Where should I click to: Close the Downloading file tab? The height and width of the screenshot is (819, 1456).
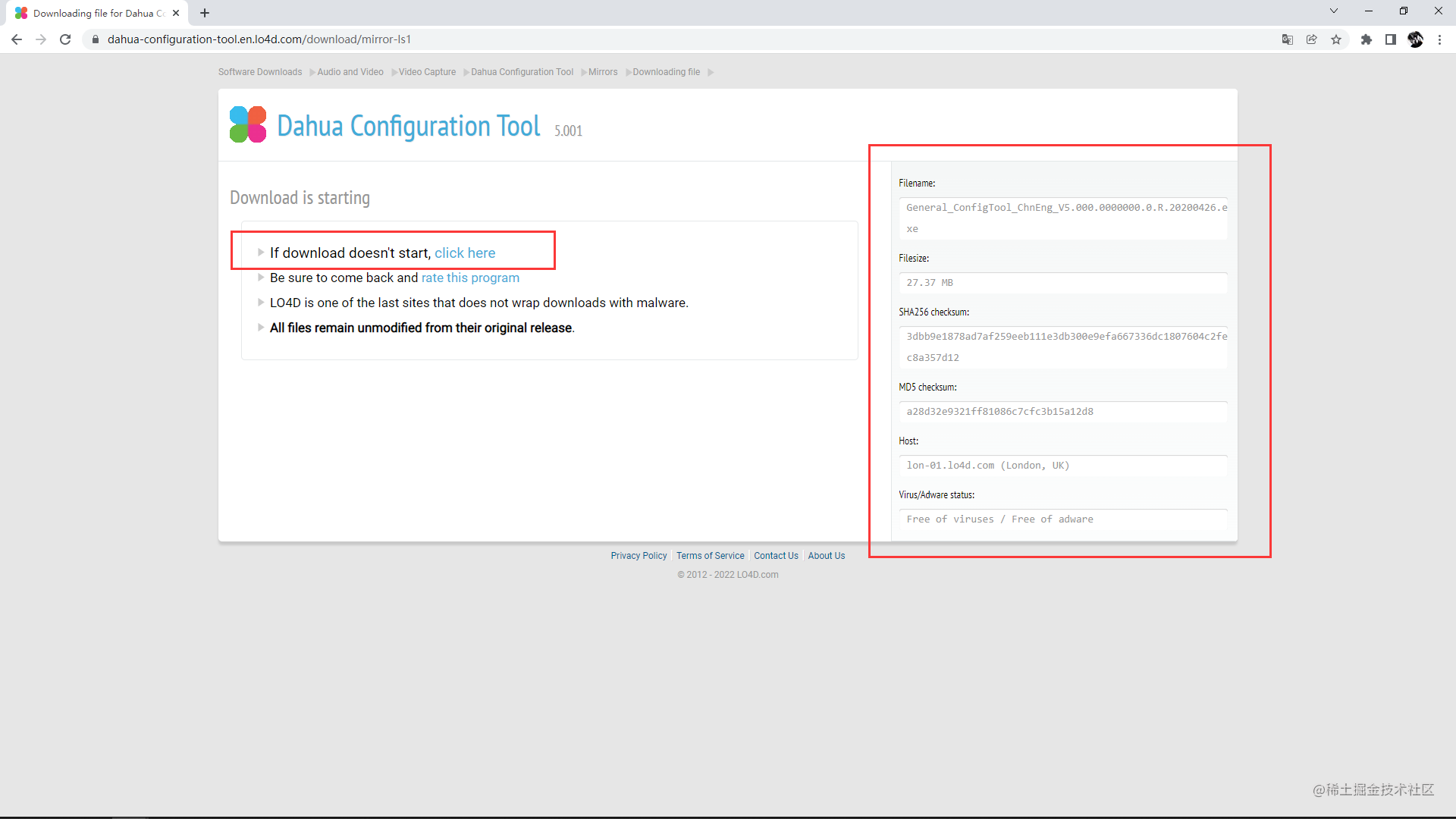tap(176, 13)
